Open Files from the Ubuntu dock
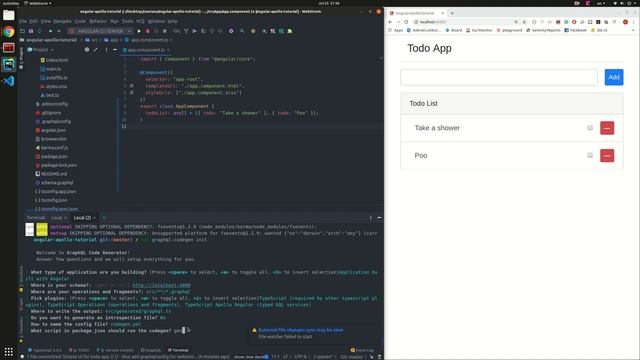 [9, 16]
